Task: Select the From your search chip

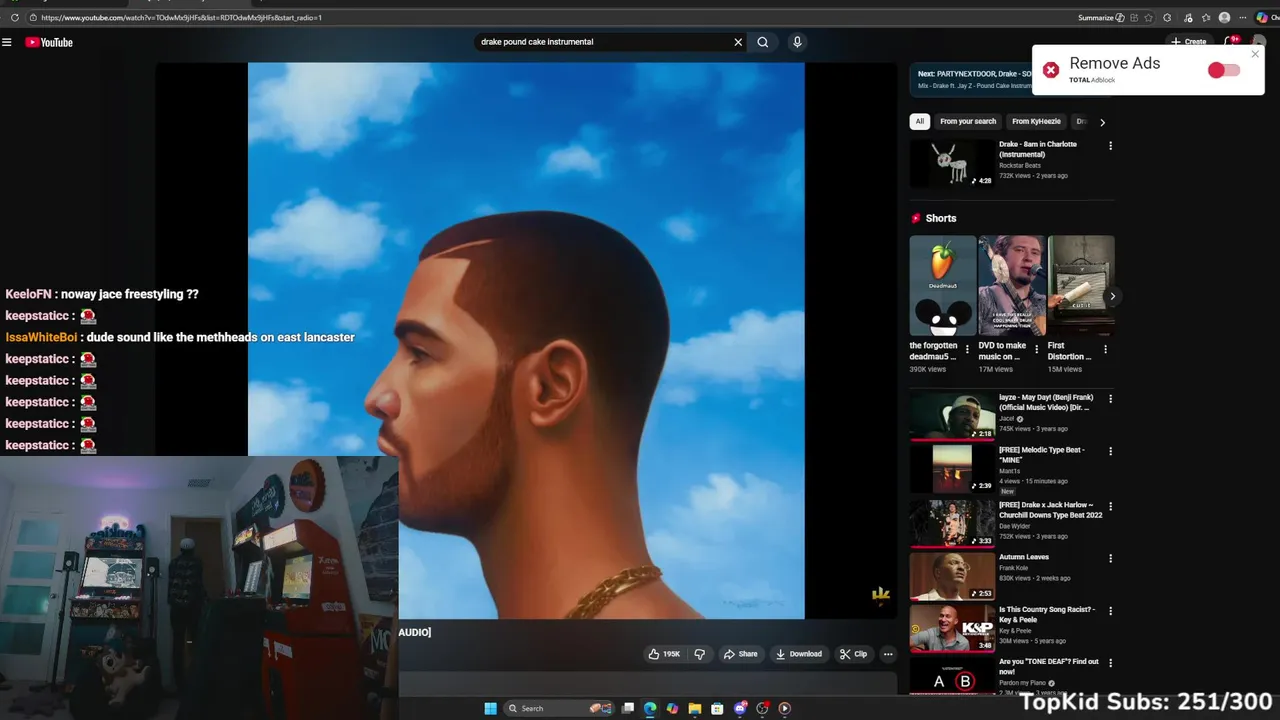Action: coord(968,121)
